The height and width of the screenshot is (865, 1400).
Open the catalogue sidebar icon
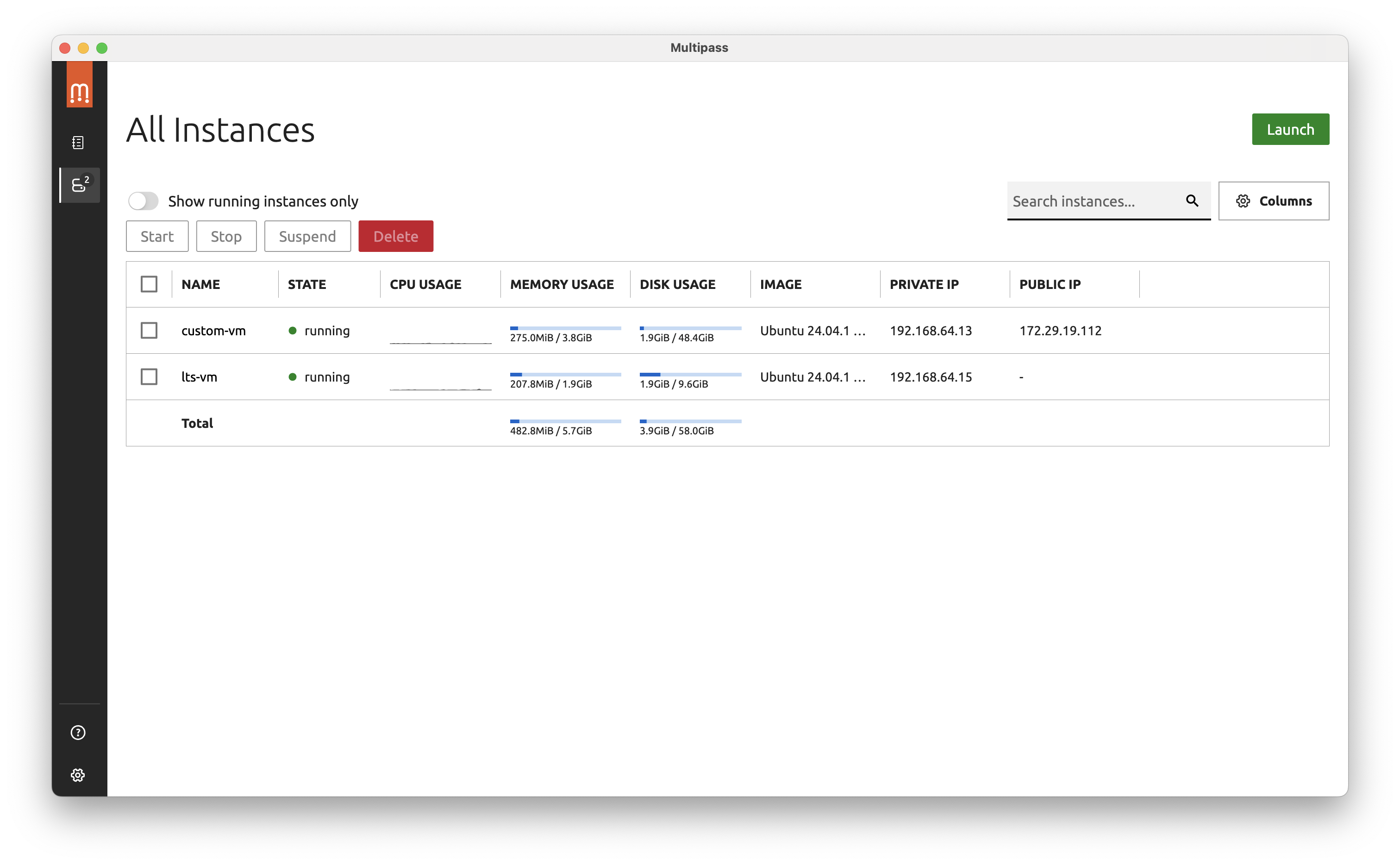pos(78,143)
